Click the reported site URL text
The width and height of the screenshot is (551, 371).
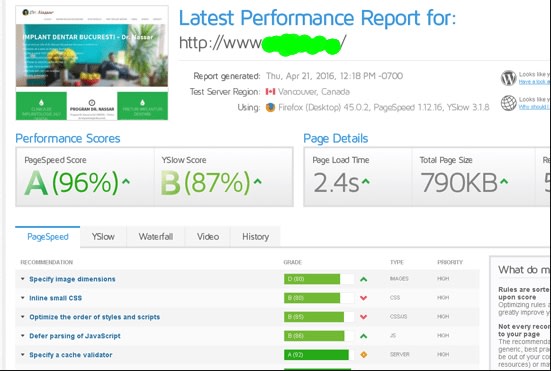point(262,43)
